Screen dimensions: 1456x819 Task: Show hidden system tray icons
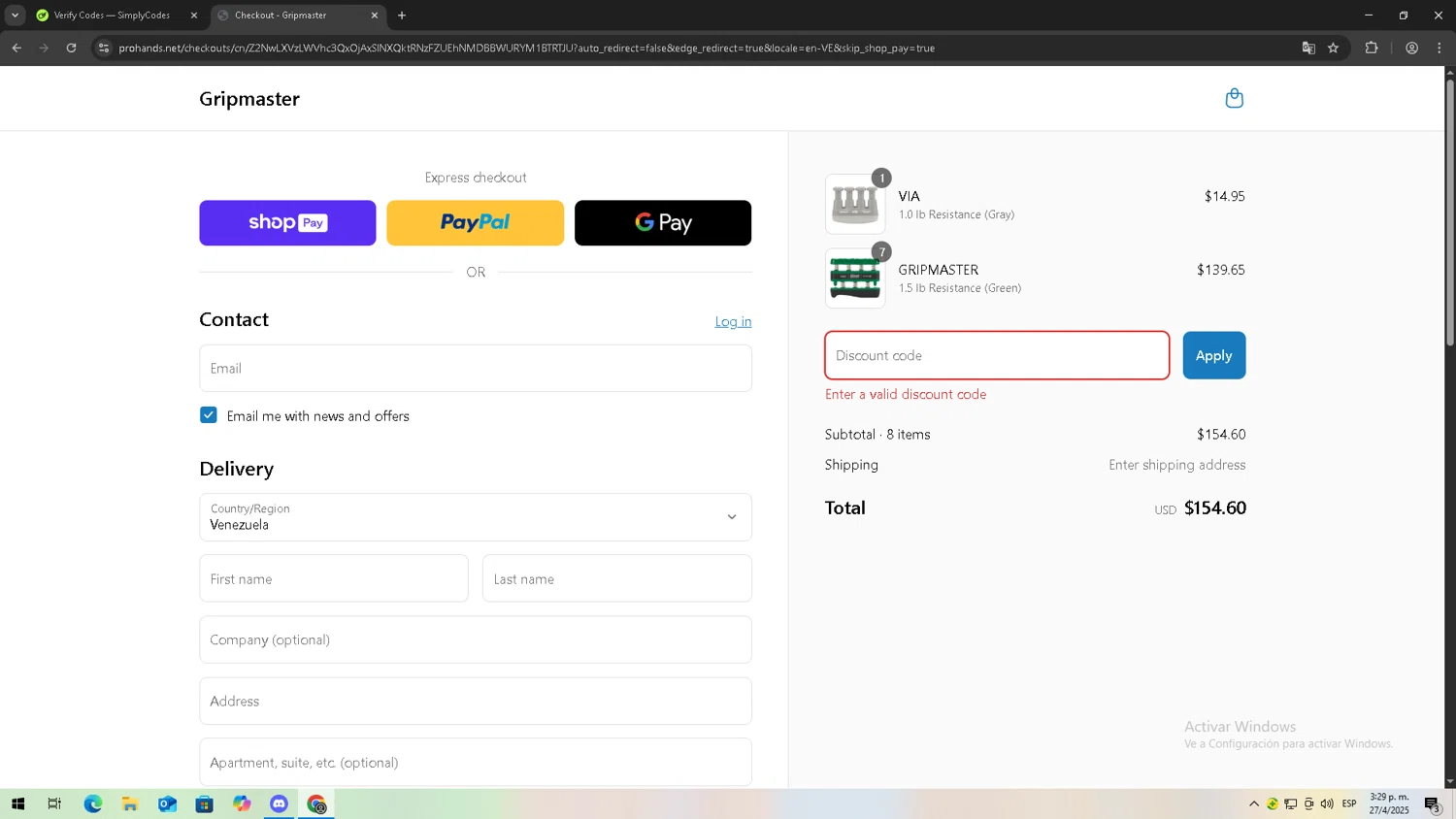1253,803
